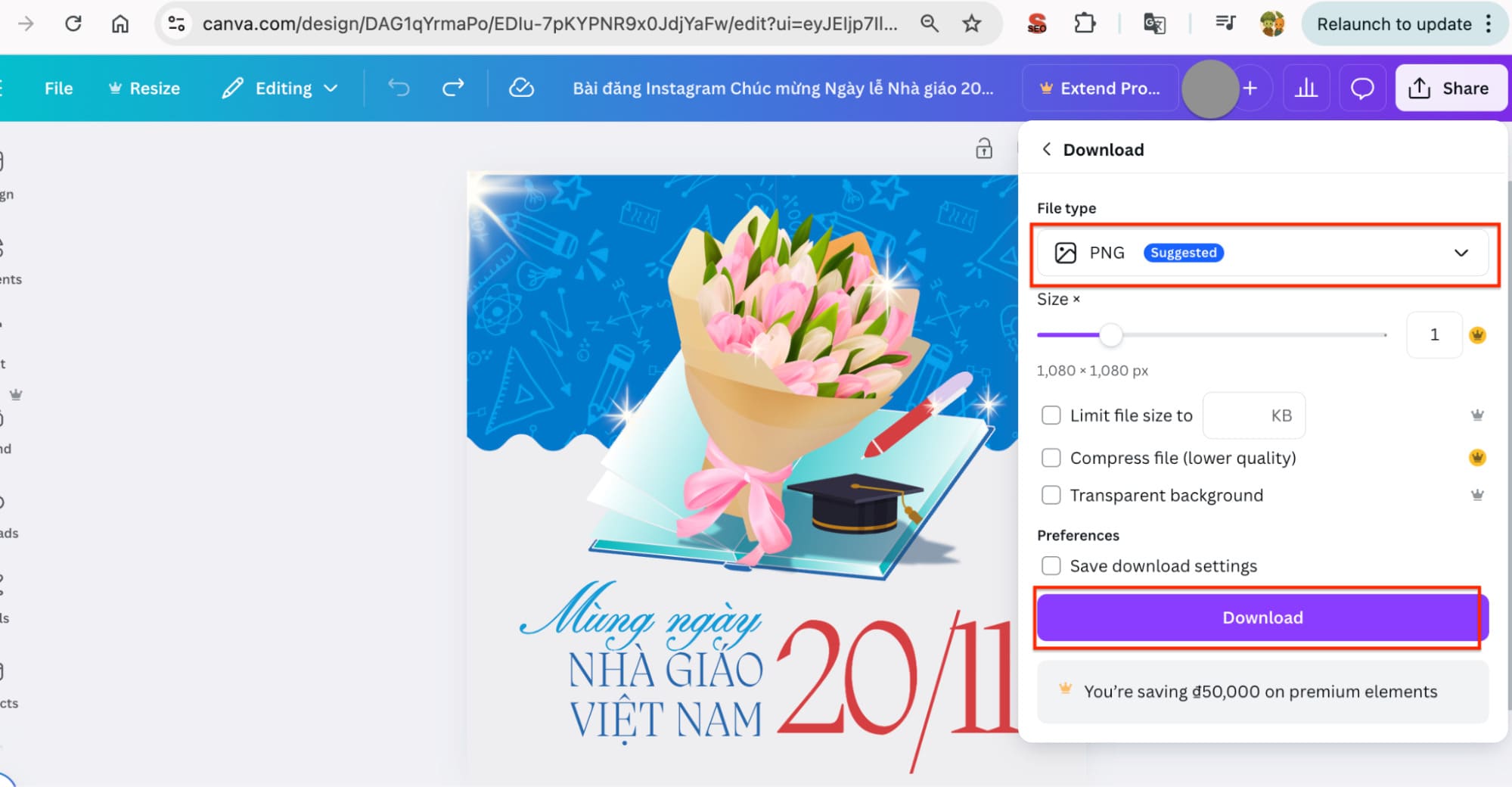The height and width of the screenshot is (787, 1512).
Task: Click the lock icon above the canvas
Action: 983,148
